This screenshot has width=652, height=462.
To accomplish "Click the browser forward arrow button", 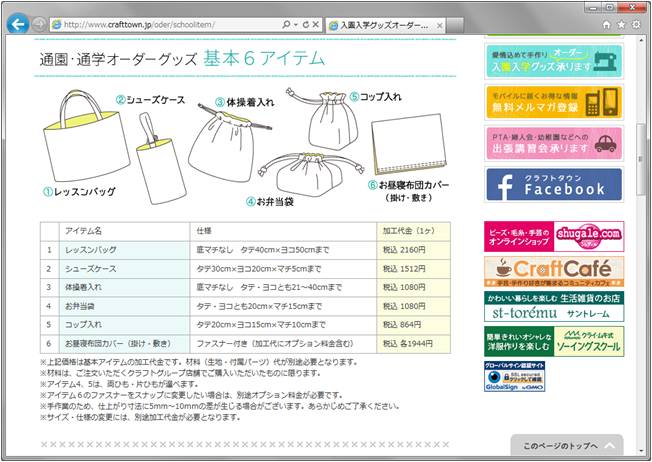I will pyautogui.click(x=40, y=23).
